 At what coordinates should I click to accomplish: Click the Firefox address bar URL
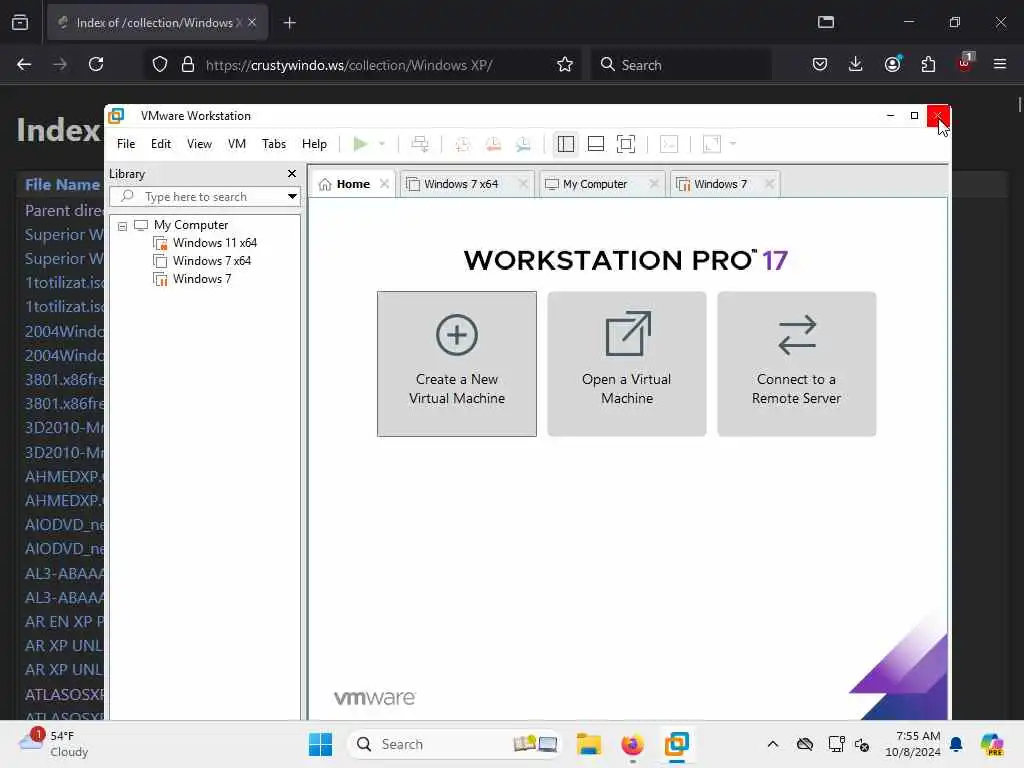tap(349, 65)
